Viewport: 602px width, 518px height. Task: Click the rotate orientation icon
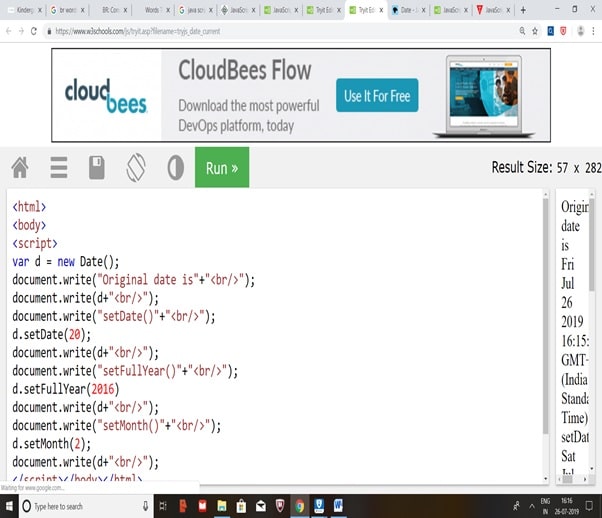(136, 167)
